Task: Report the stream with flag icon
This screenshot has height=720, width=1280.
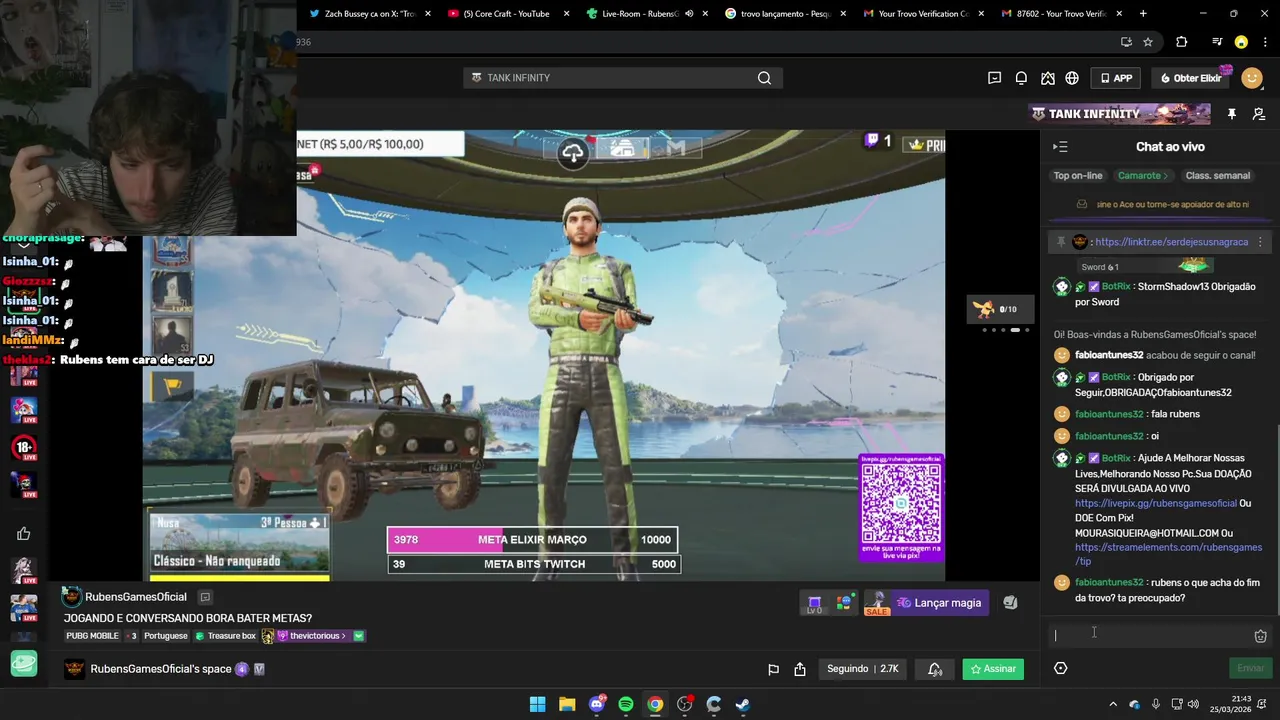Action: [773, 669]
